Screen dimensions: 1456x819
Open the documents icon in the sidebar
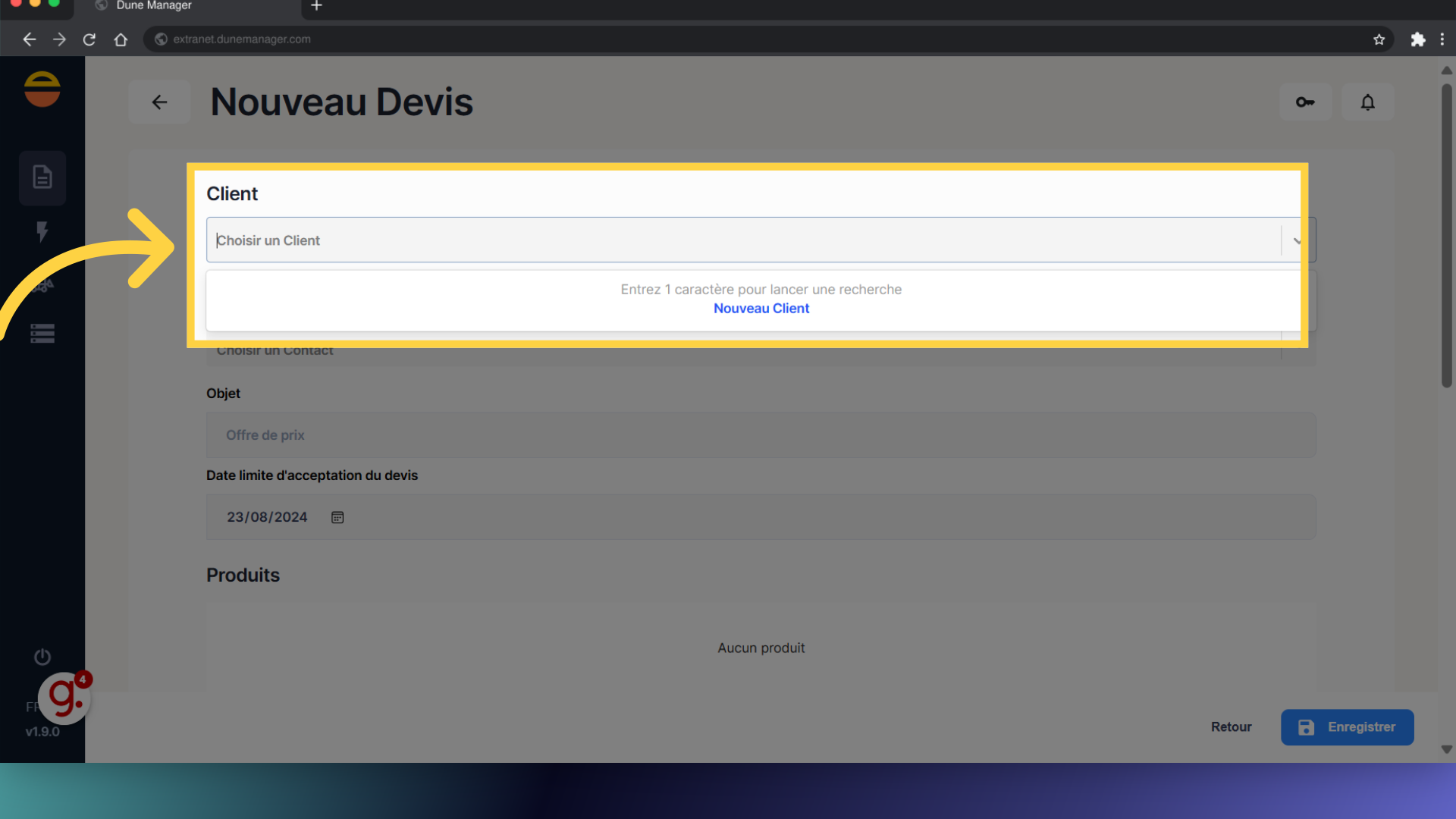click(42, 177)
